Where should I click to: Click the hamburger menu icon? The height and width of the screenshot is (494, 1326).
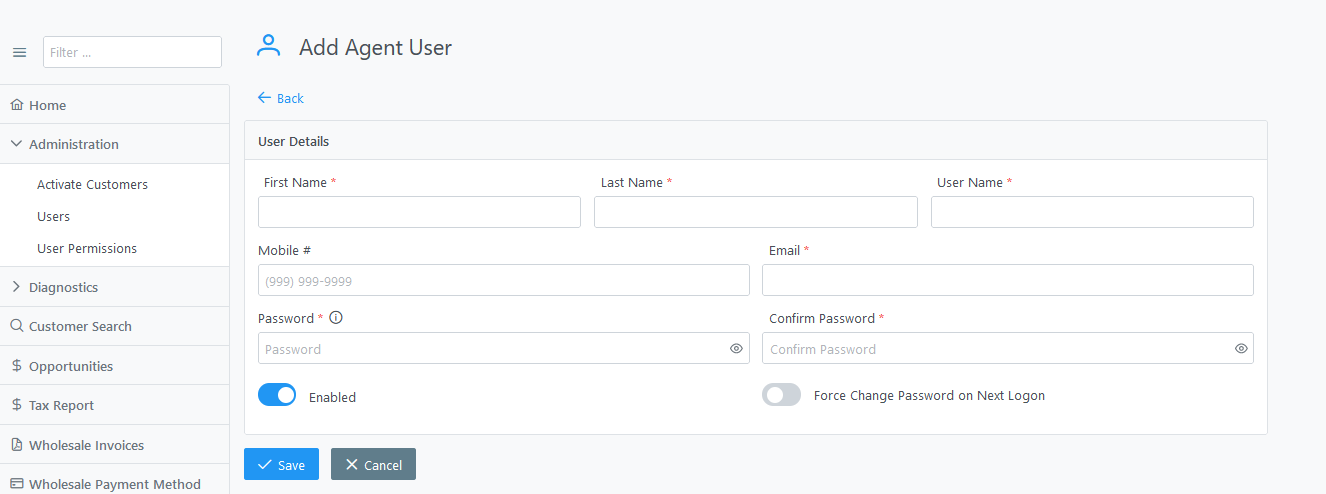point(19,53)
